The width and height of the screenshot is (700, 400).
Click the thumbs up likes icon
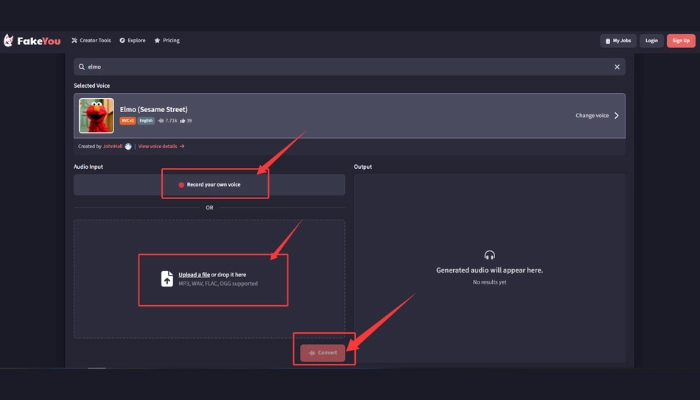[x=183, y=121]
